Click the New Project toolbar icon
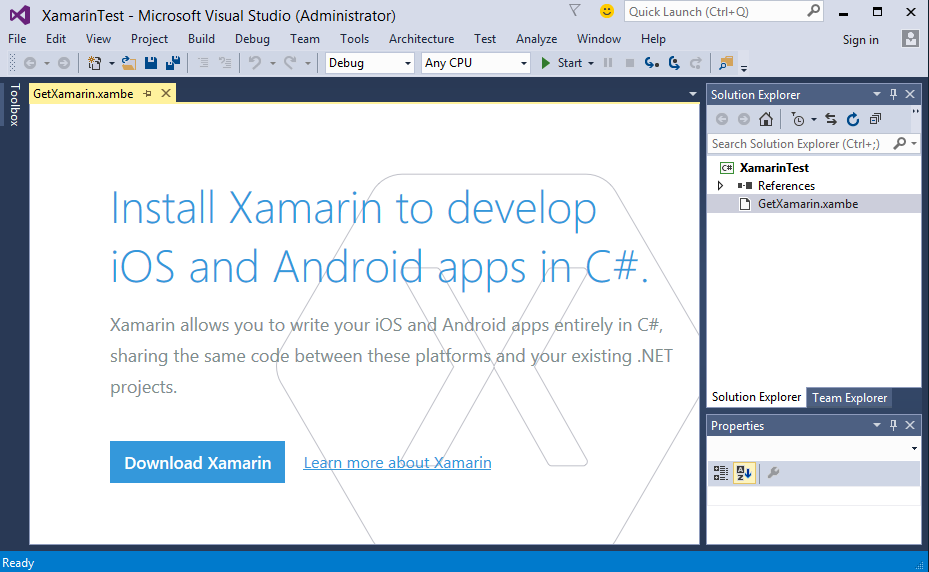The image size is (929, 572). tap(94, 63)
